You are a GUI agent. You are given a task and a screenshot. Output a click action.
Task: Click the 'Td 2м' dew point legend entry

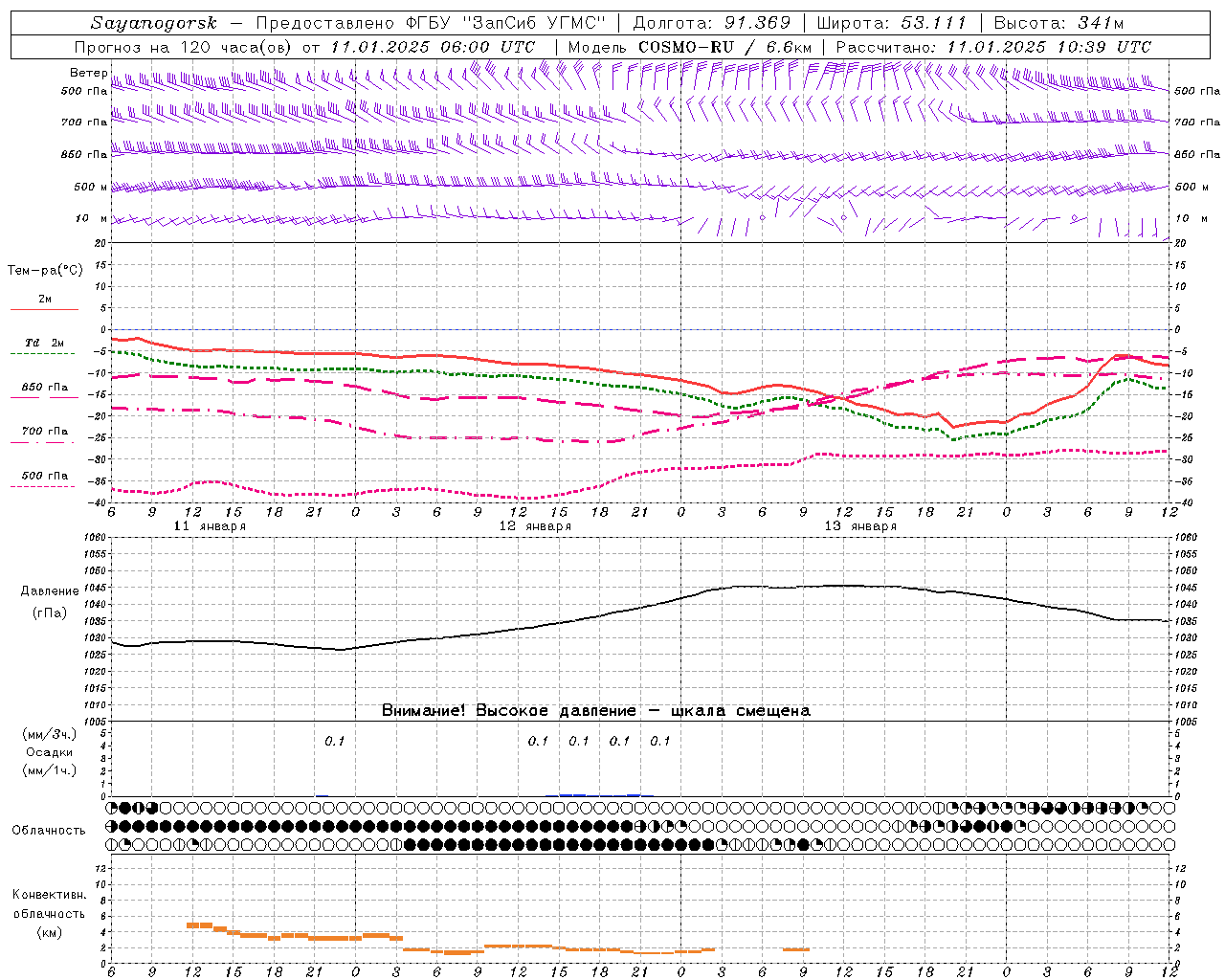pyautogui.click(x=45, y=343)
